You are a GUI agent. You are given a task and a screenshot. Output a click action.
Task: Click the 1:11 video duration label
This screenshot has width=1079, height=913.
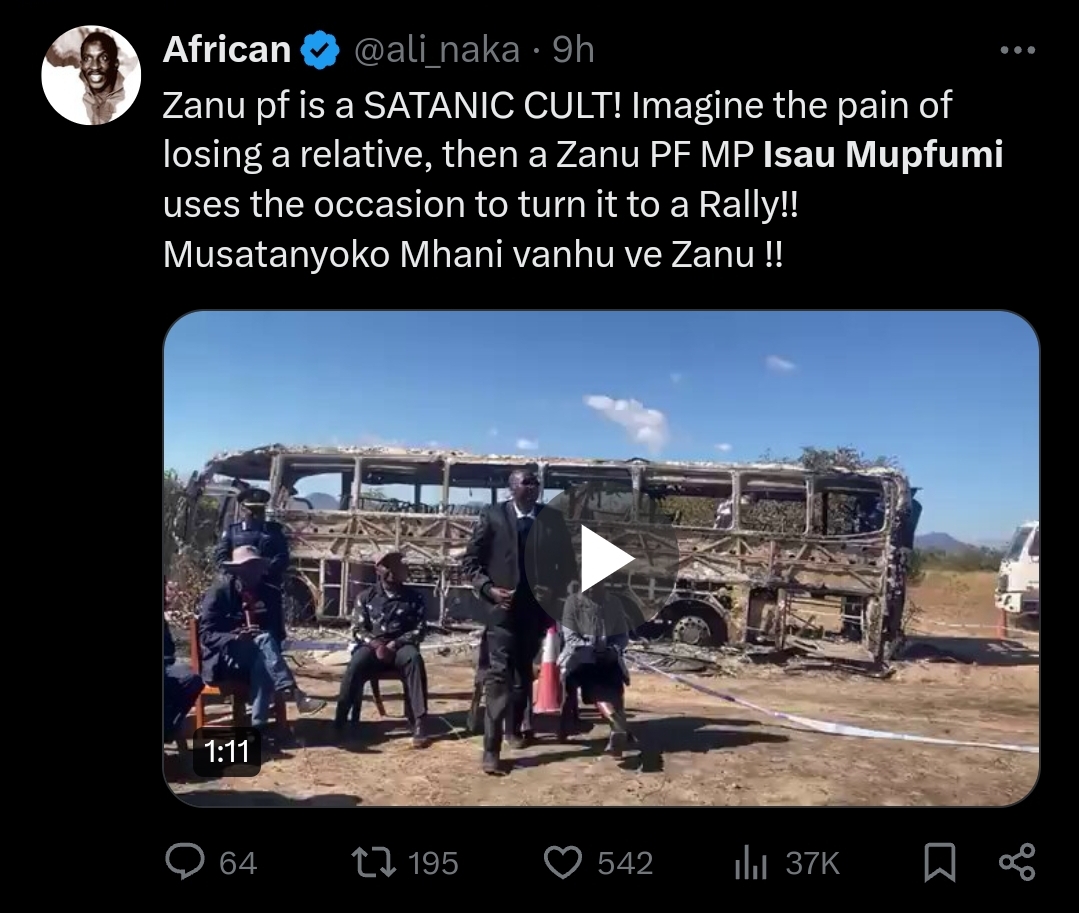pyautogui.click(x=226, y=751)
